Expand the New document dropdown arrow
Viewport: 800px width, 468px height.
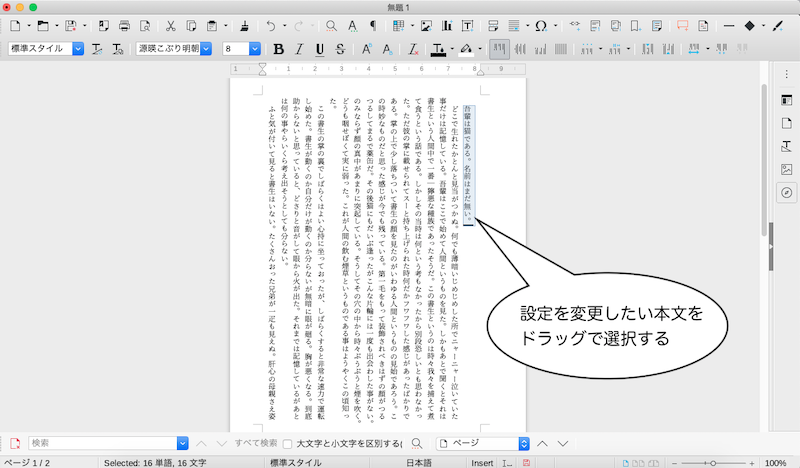[29, 26]
